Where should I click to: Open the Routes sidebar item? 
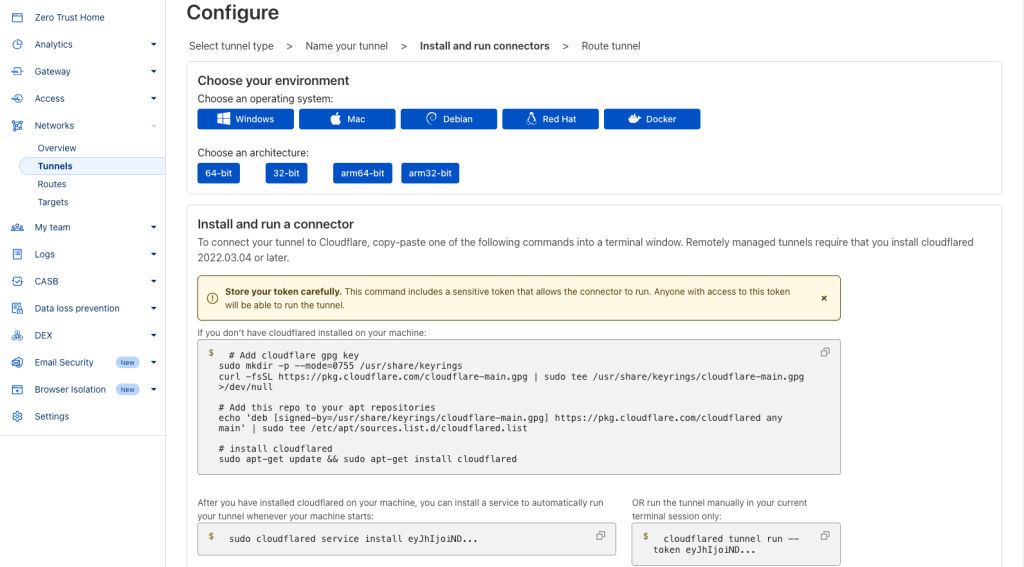tap(52, 184)
